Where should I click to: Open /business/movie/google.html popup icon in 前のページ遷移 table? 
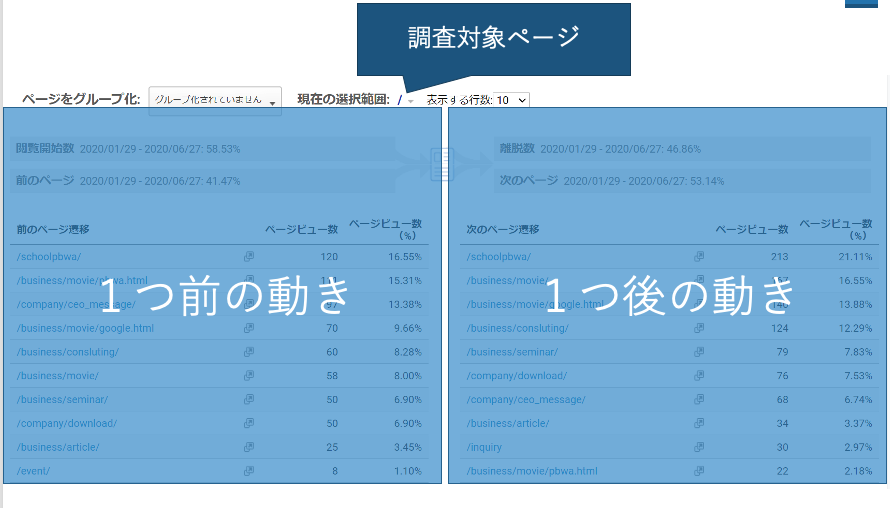pyautogui.click(x=249, y=328)
